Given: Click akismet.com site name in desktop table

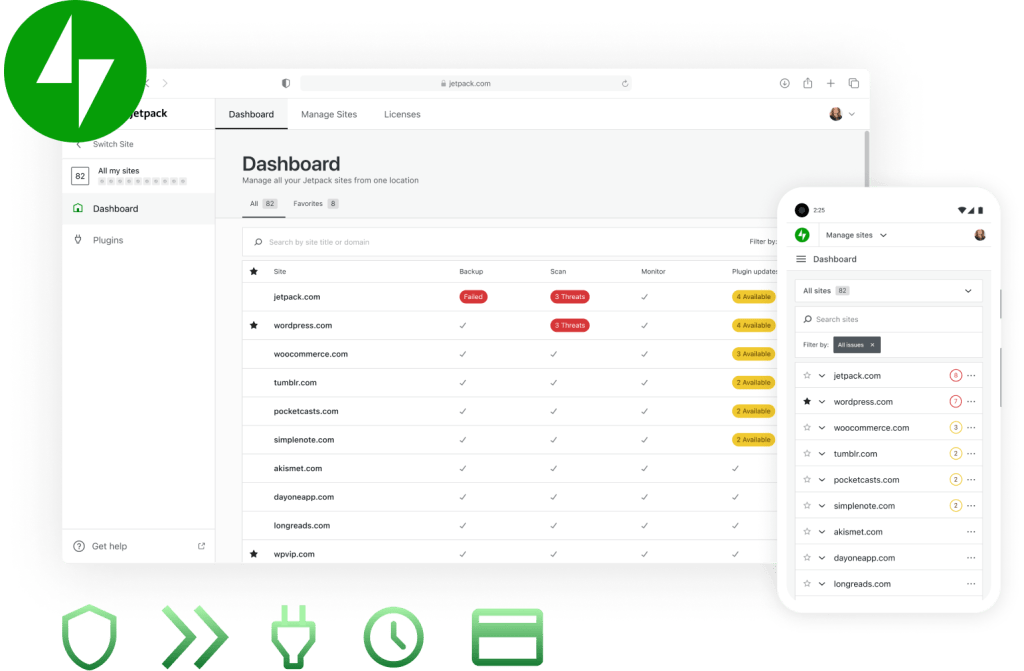Looking at the screenshot, I should [297, 468].
